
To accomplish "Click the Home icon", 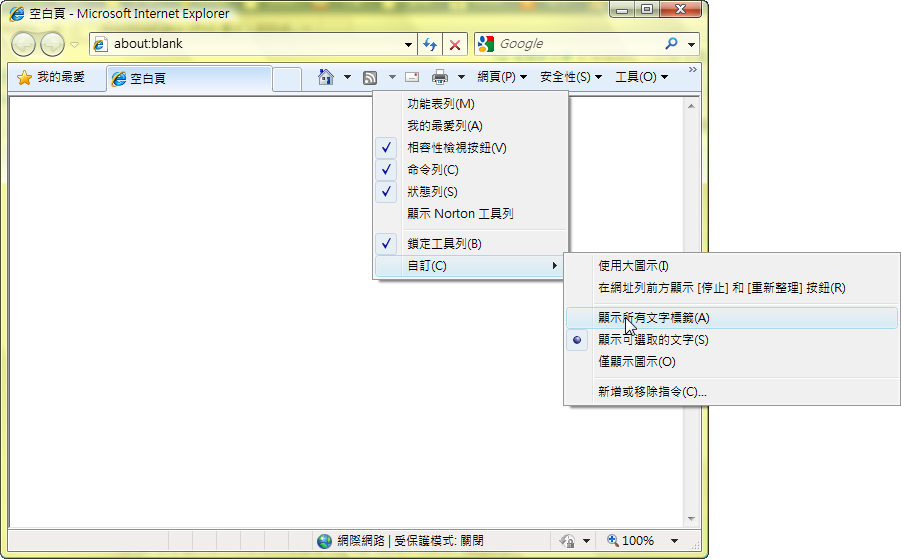I will coord(326,76).
